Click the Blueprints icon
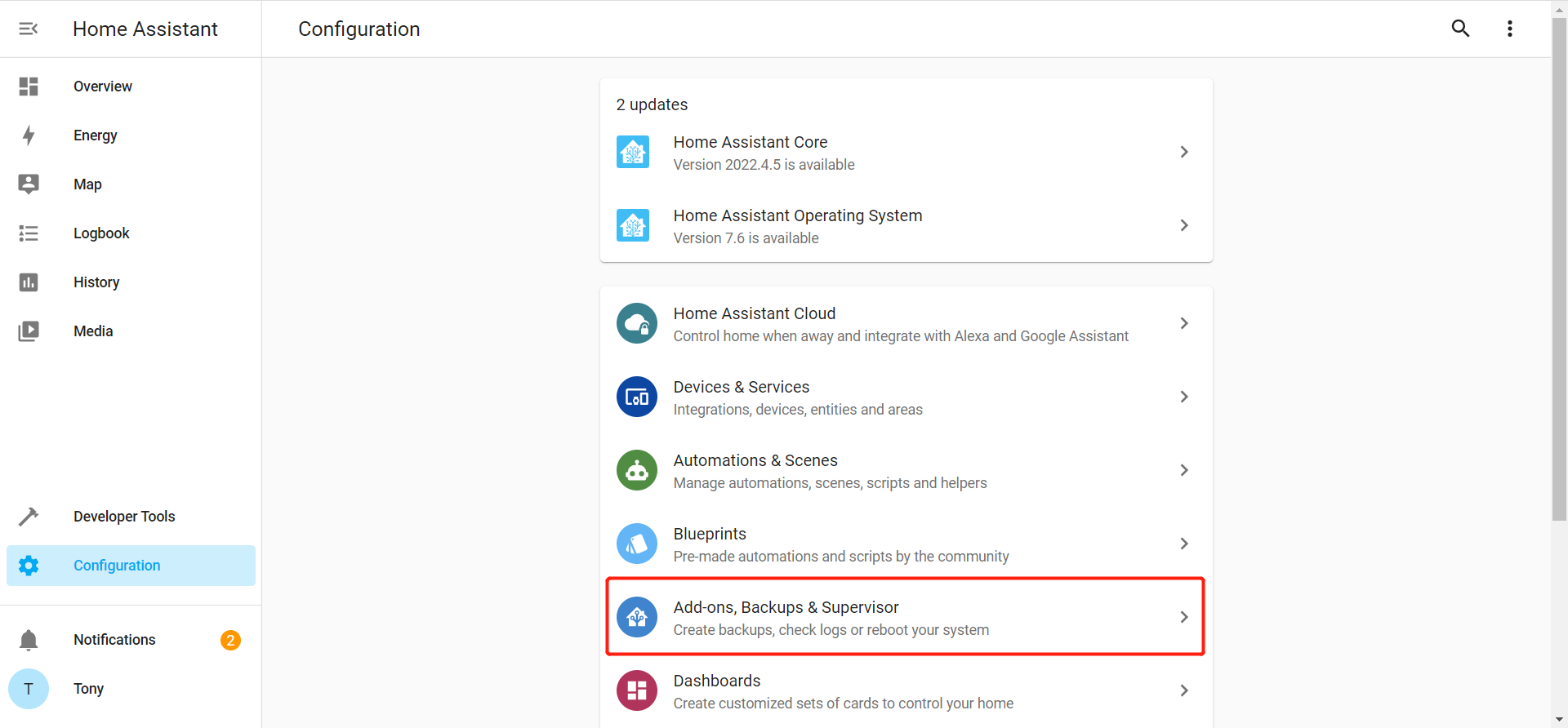This screenshot has height=728, width=1568. point(637,544)
